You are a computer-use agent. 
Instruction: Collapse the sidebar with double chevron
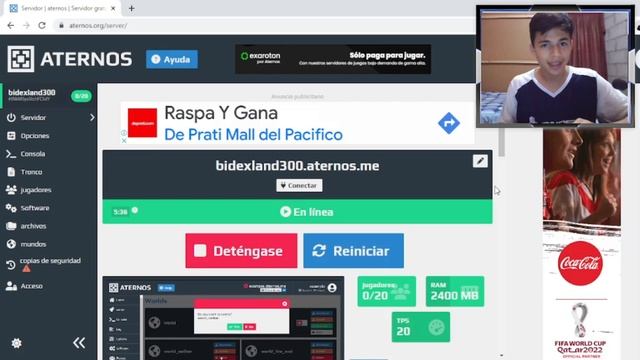coord(79,343)
